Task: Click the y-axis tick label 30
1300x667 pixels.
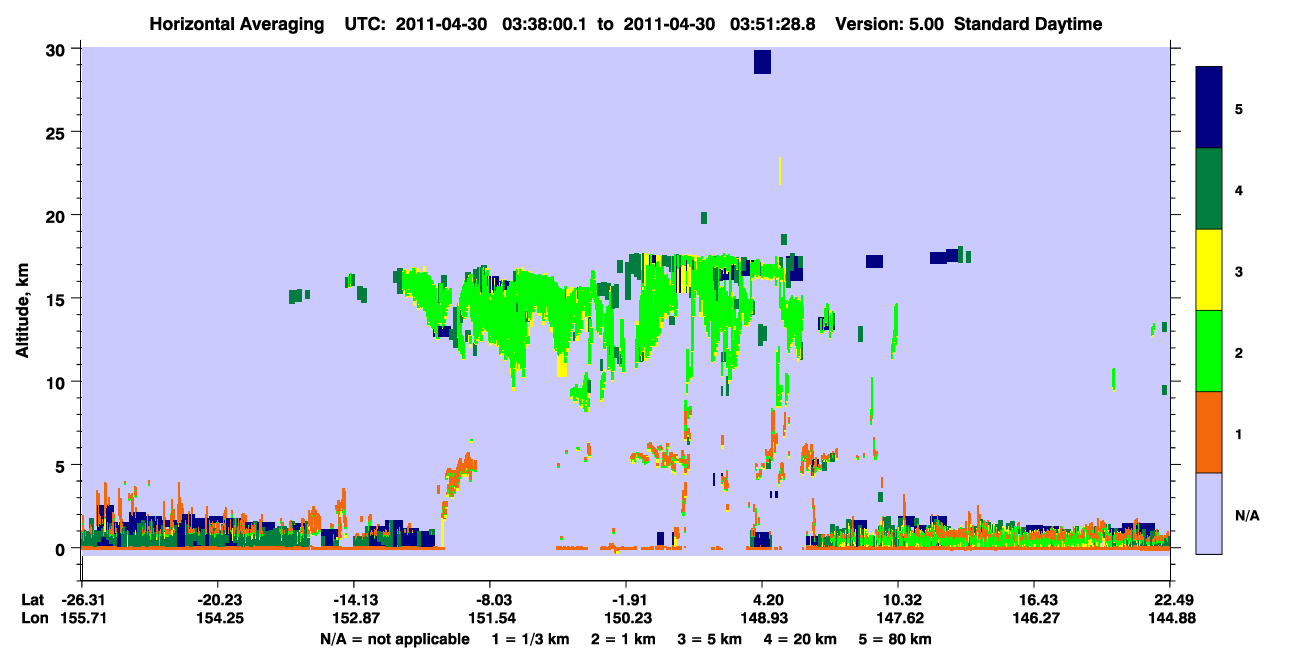Action: (x=58, y=49)
